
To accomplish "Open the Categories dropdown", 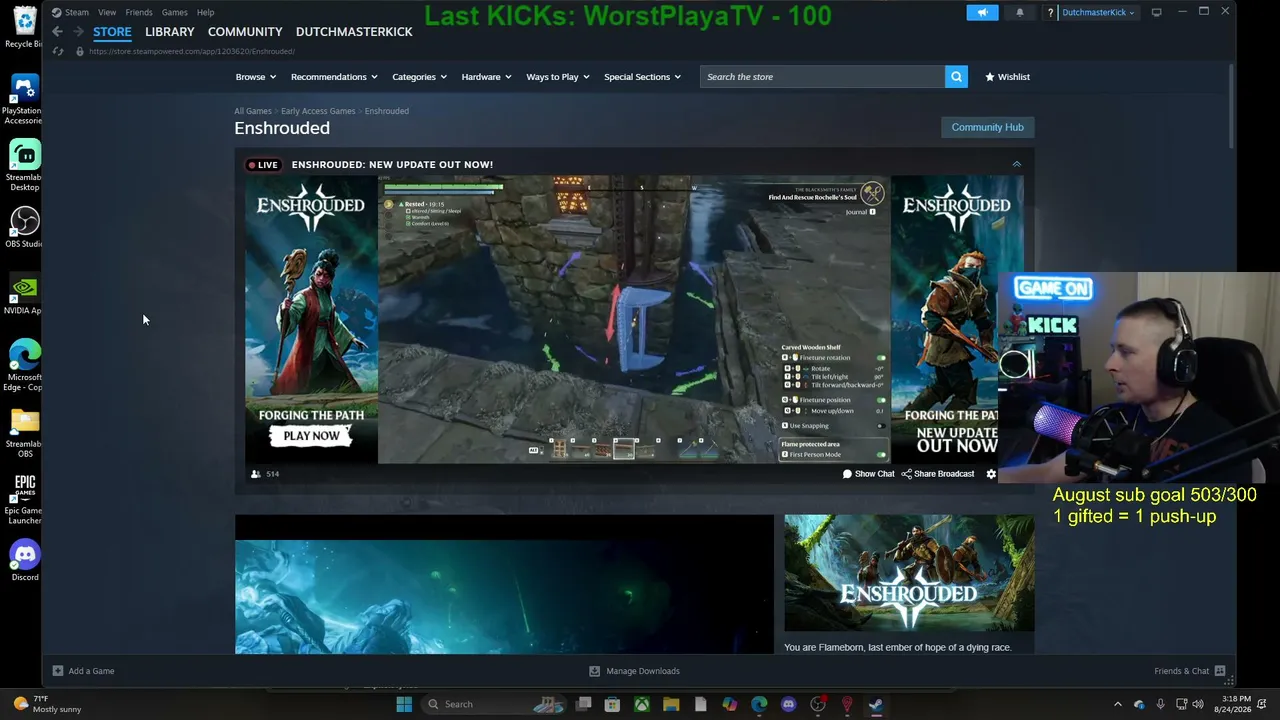I will coord(419,77).
